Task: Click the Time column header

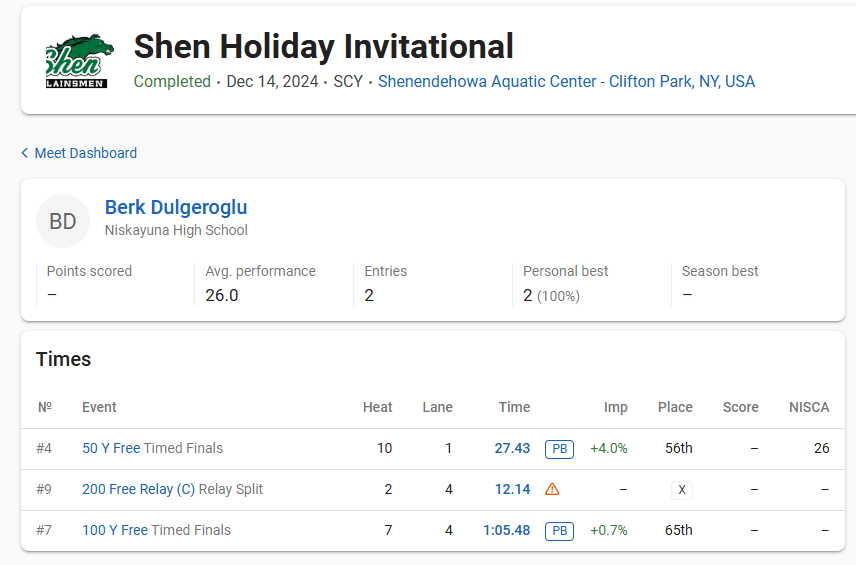Action: click(514, 408)
